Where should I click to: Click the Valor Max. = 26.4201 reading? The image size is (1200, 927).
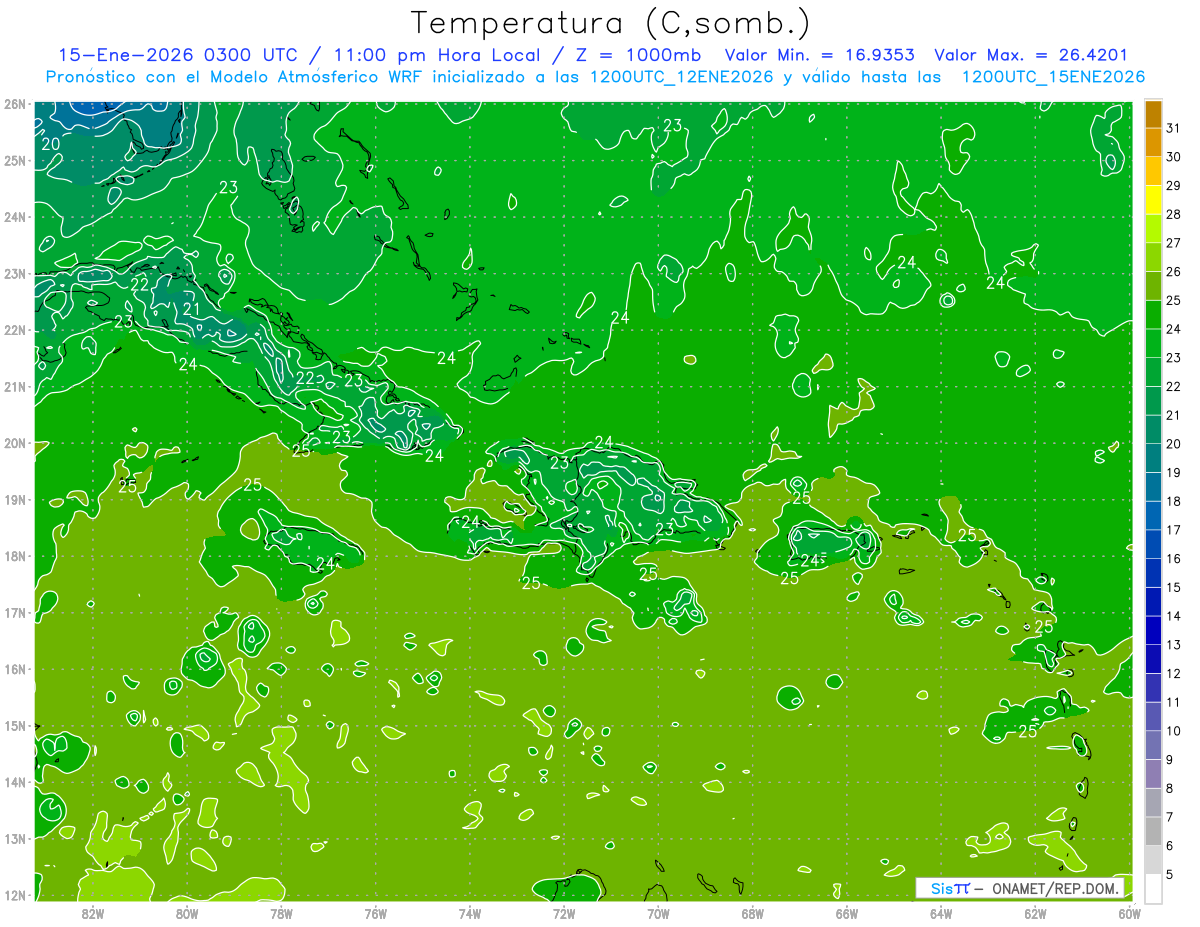coord(1031,55)
